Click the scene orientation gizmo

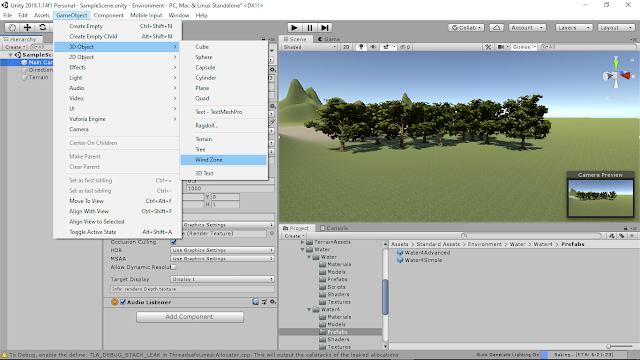(616, 75)
